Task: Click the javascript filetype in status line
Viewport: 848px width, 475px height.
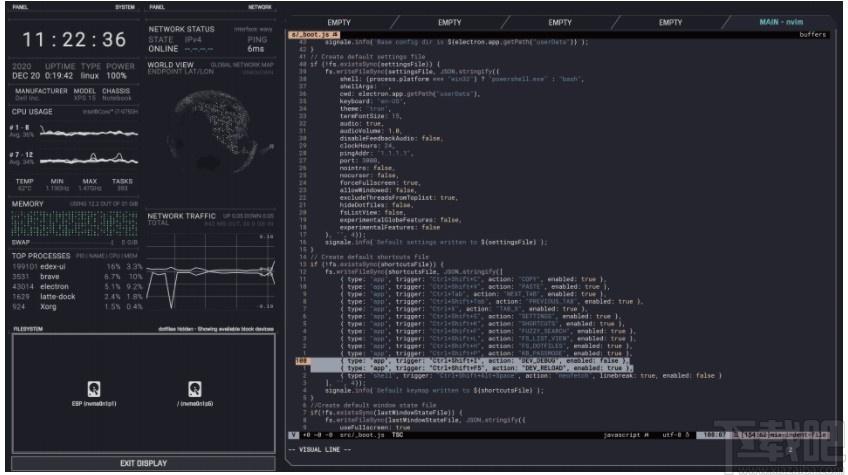Action: click(x=622, y=435)
